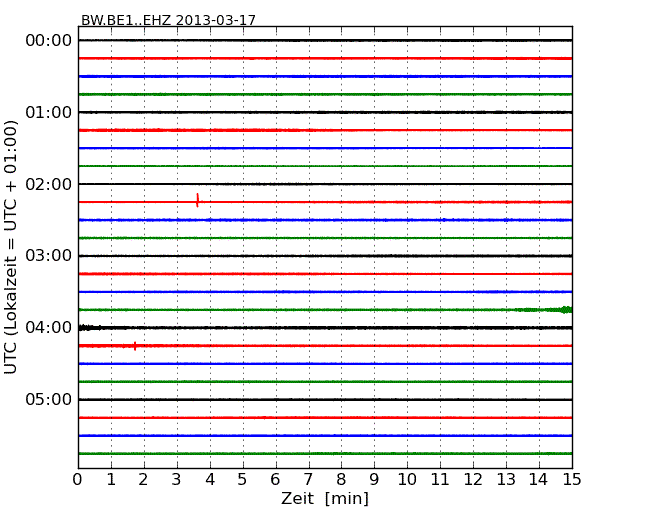Select x-axis tick label 10
The image size is (650, 520).
(x=407, y=480)
